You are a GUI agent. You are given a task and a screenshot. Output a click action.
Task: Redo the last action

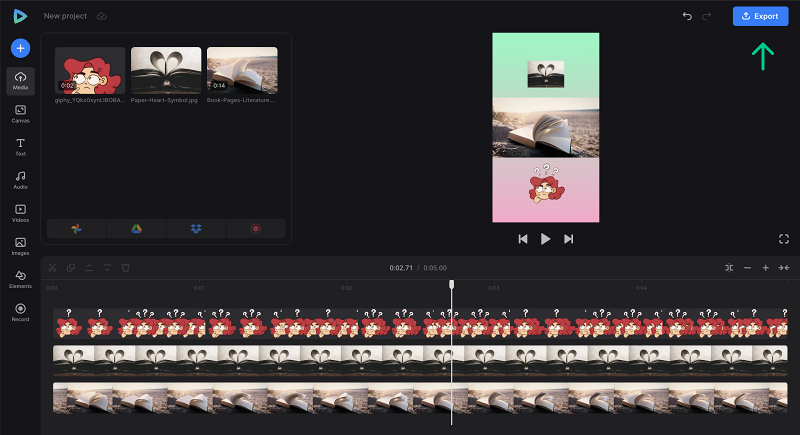(707, 16)
